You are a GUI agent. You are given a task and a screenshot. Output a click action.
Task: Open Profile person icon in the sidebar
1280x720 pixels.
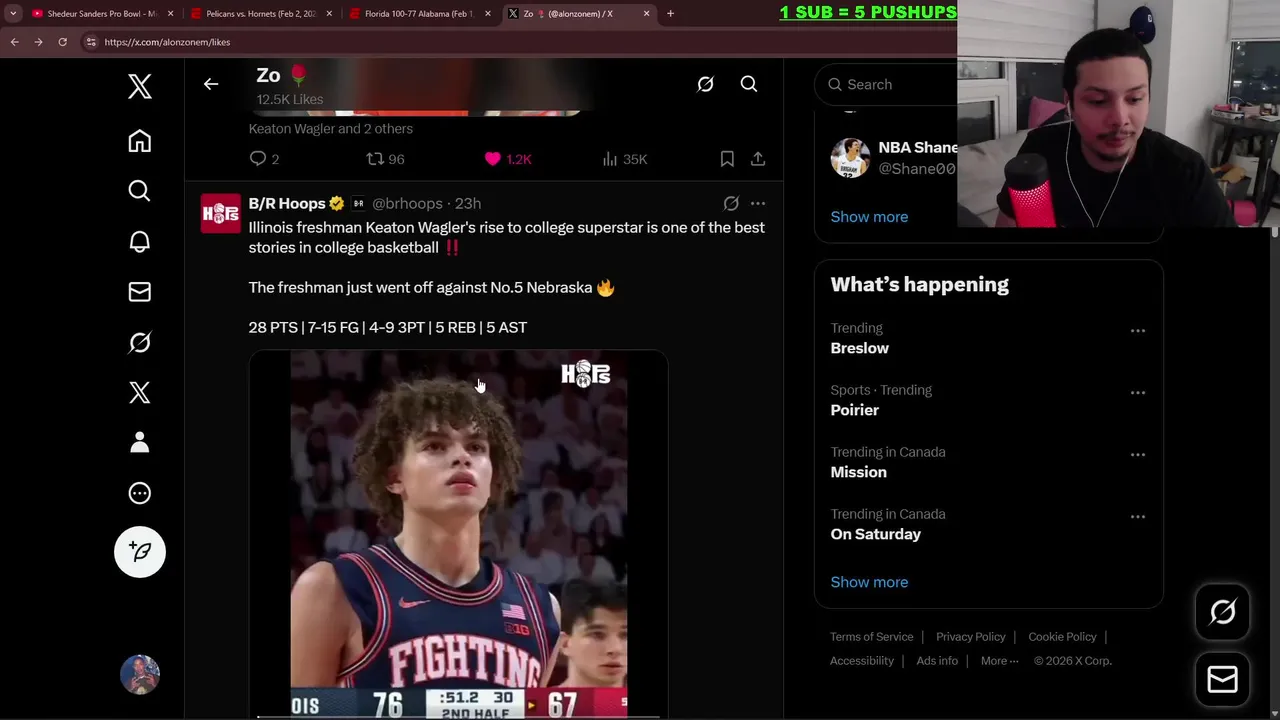tap(140, 442)
